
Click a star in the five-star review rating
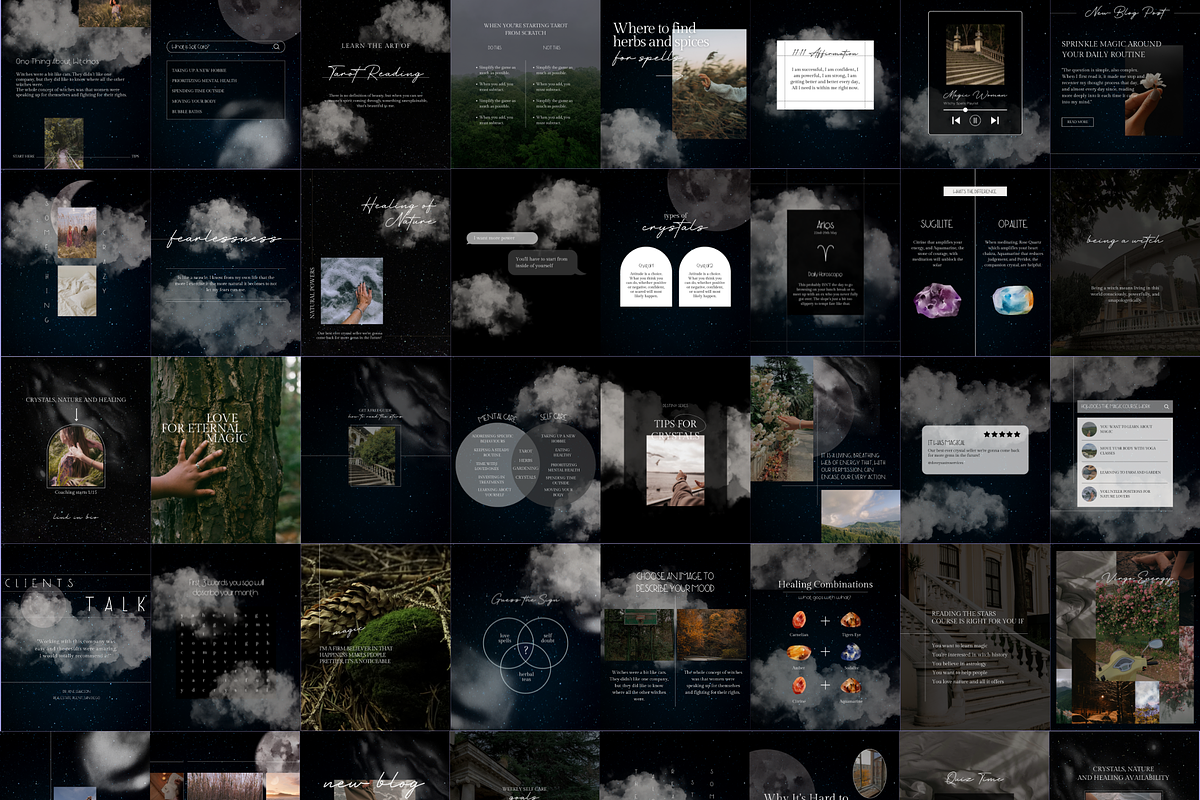pos(1002,434)
